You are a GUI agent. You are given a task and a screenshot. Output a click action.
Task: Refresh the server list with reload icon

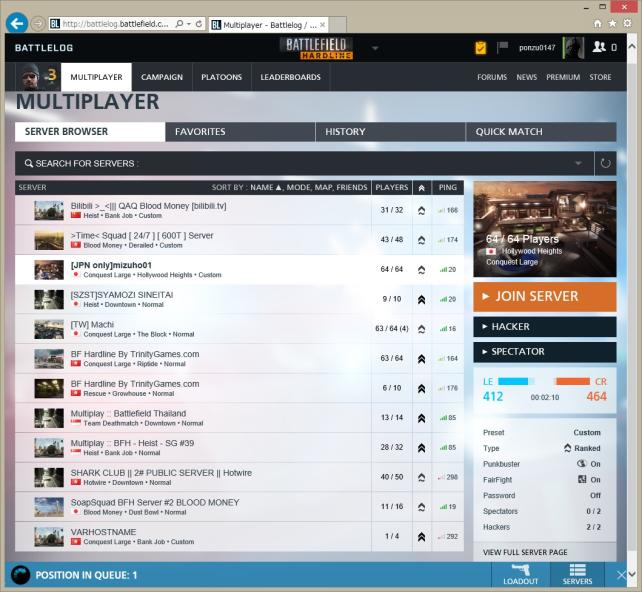(x=606, y=163)
